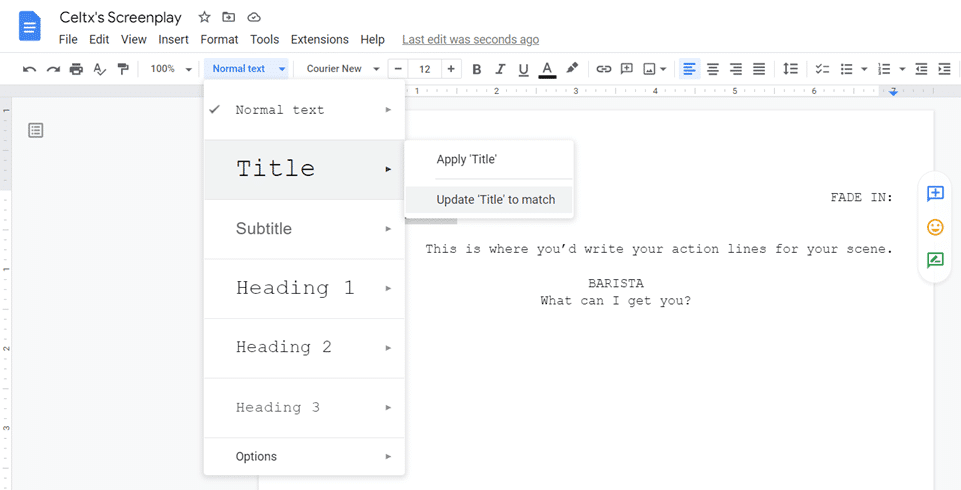
Task: Click the Move to folder icon
Action: click(229, 17)
